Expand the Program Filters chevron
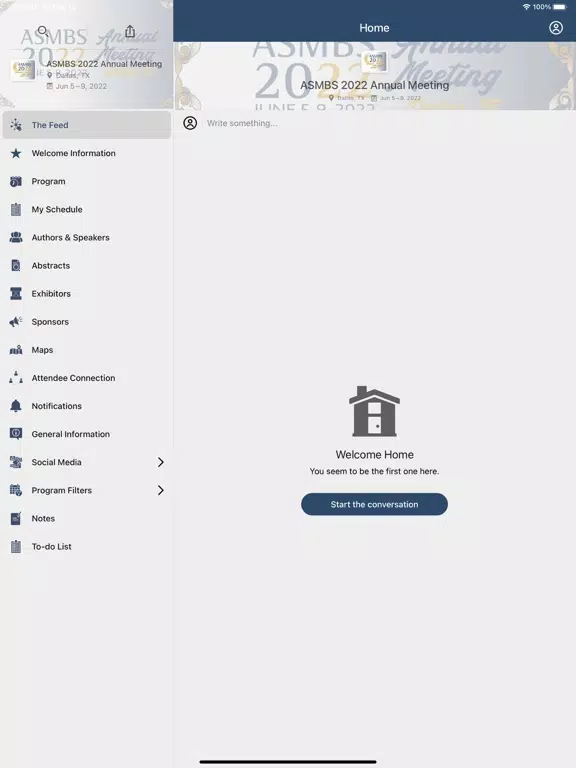 [161, 490]
